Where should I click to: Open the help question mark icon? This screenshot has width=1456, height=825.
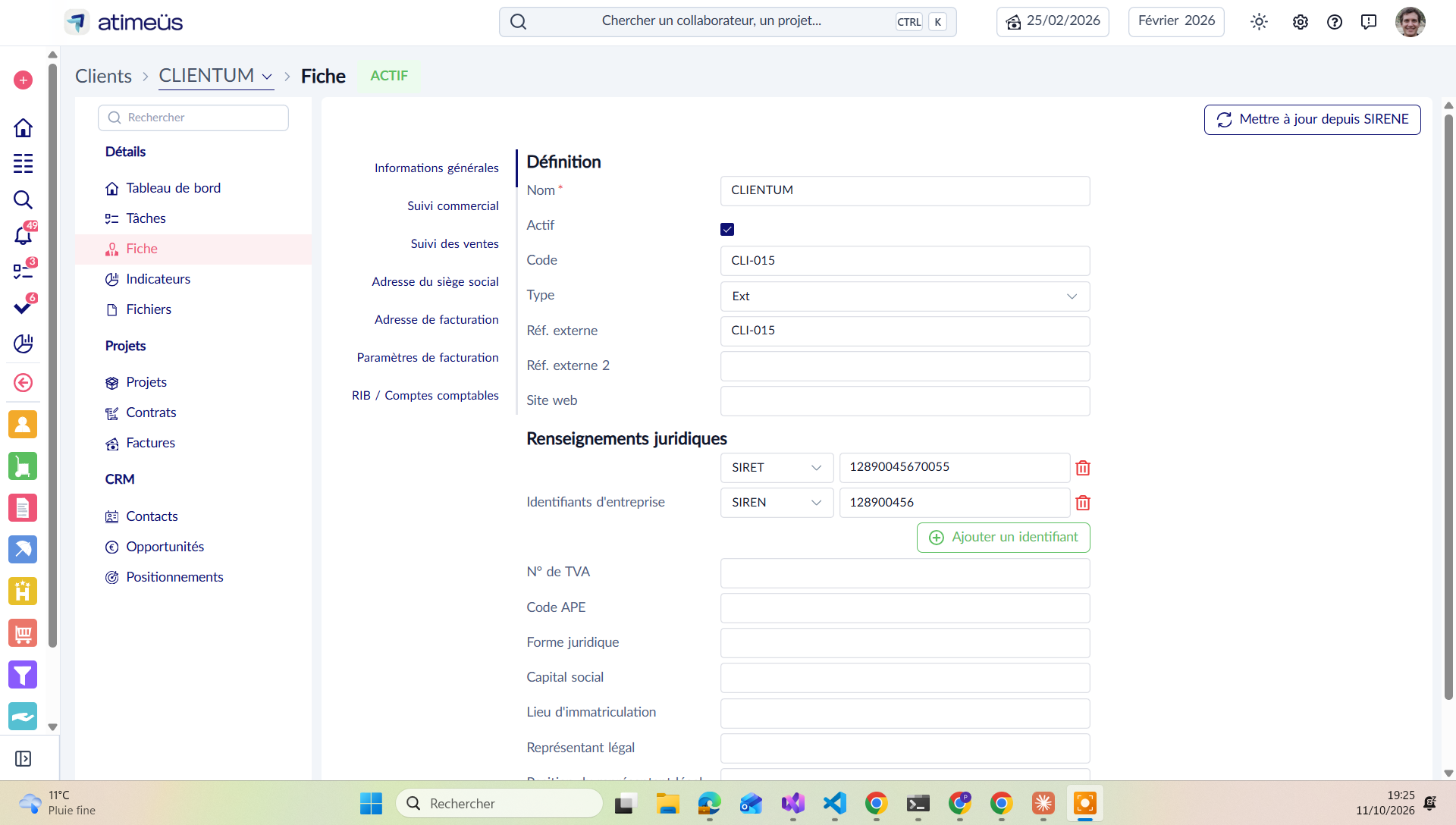click(1335, 22)
